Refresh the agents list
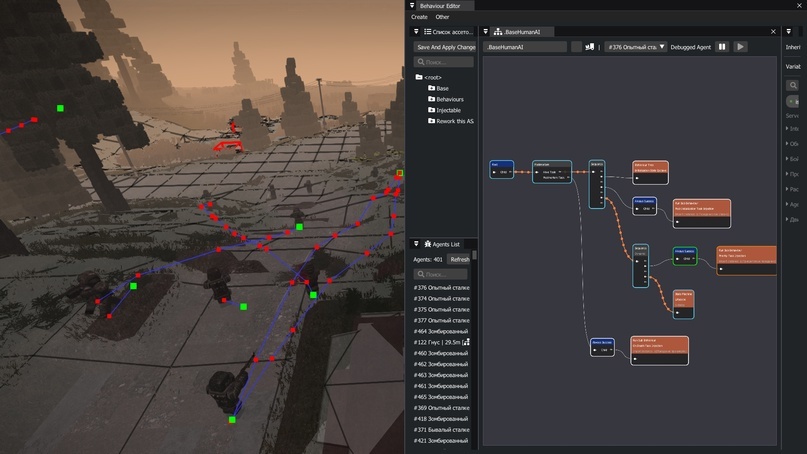This screenshot has width=807, height=454. click(x=460, y=259)
